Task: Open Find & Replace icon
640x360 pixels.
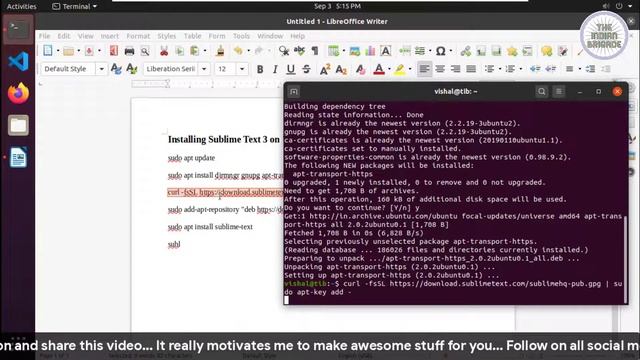Action: (x=284, y=51)
